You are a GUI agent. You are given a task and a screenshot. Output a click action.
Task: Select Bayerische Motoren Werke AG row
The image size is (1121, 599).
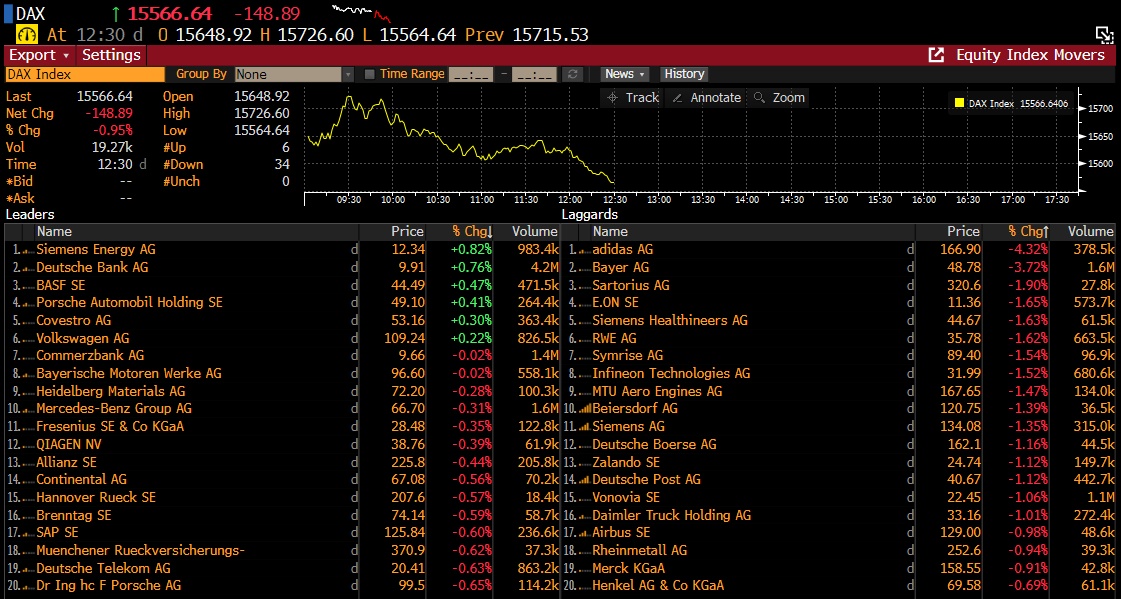click(x=282, y=373)
